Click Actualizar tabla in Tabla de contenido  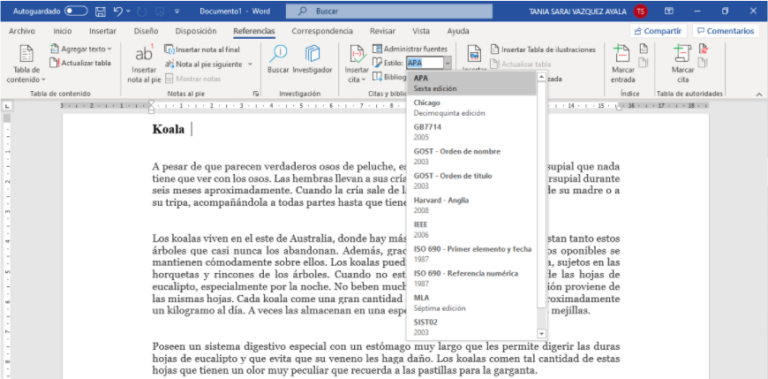(x=80, y=63)
